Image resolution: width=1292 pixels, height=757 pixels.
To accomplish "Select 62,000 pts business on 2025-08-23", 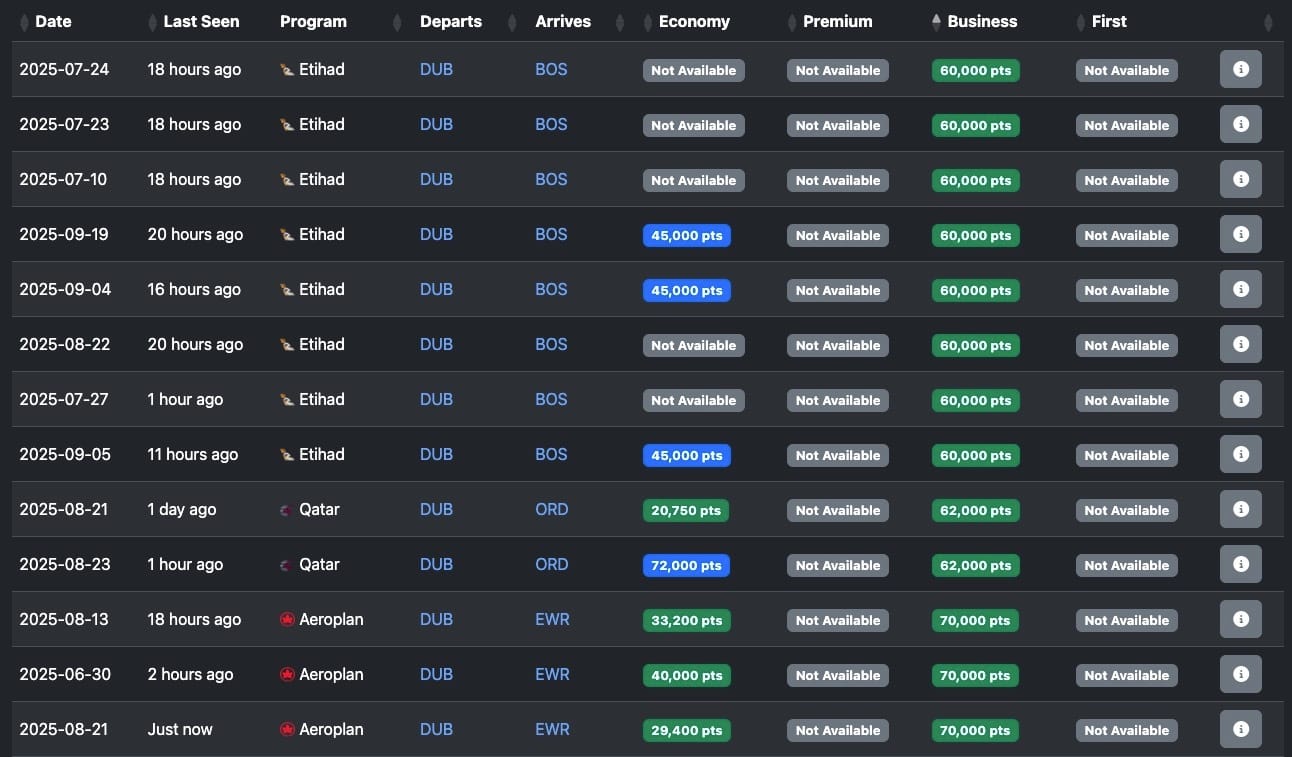I will (x=975, y=566).
